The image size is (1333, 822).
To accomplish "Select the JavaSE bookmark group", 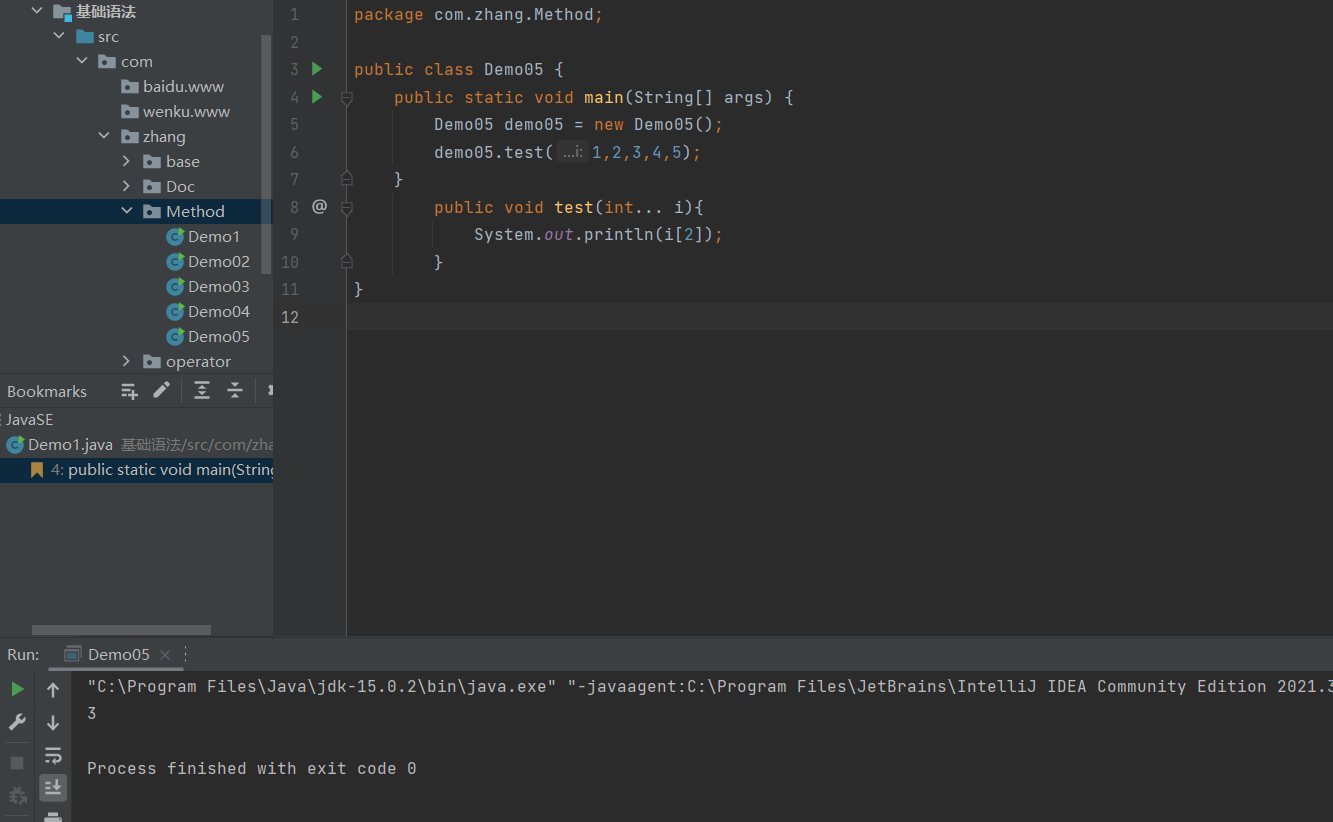I will (x=30, y=419).
